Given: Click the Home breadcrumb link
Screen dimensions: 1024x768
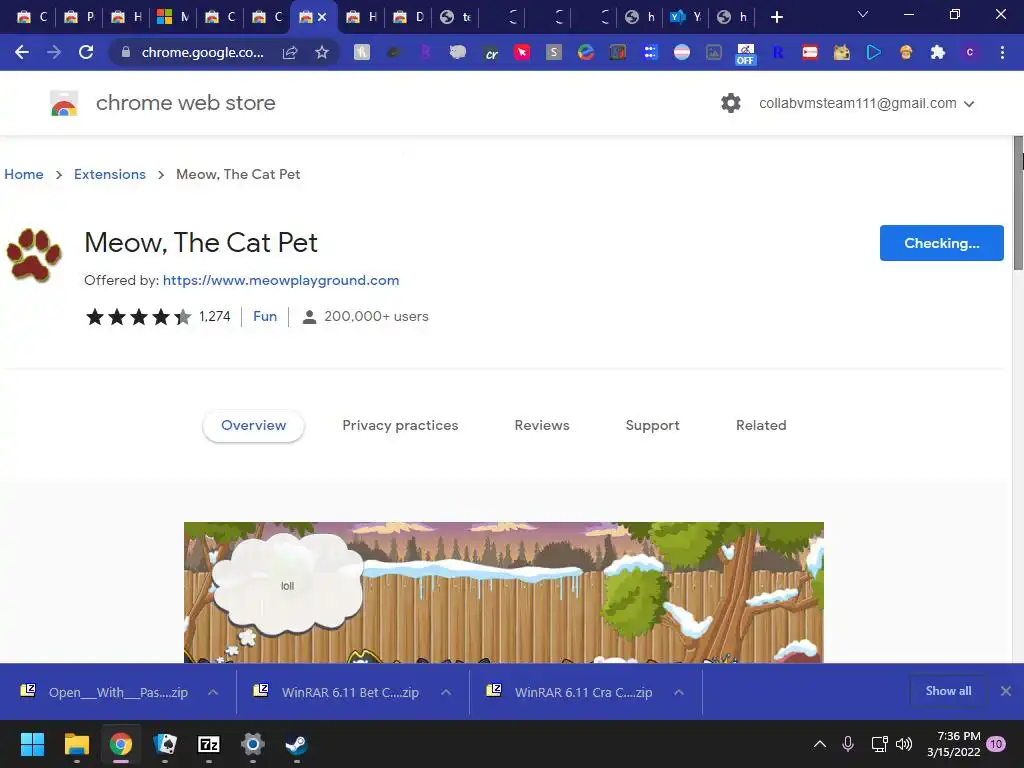Looking at the screenshot, I should 24,174.
